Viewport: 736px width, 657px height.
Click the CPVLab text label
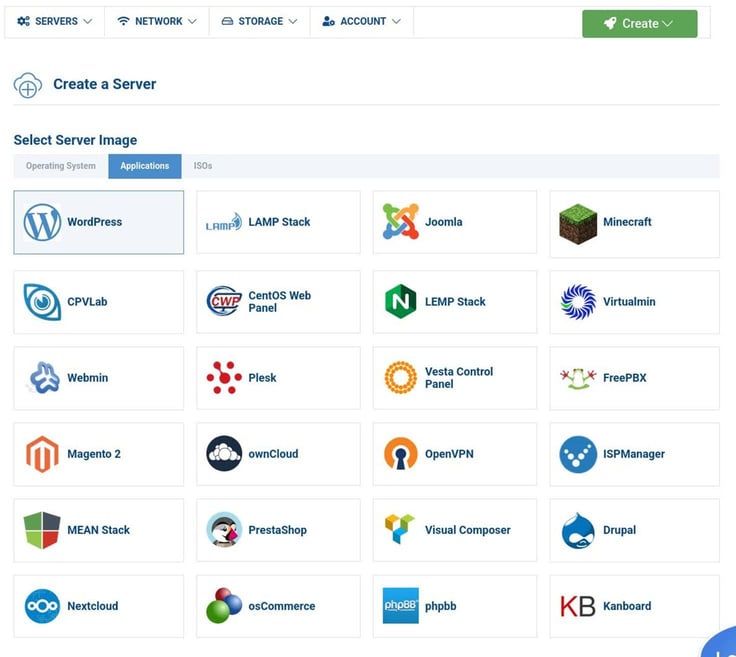click(x=87, y=302)
